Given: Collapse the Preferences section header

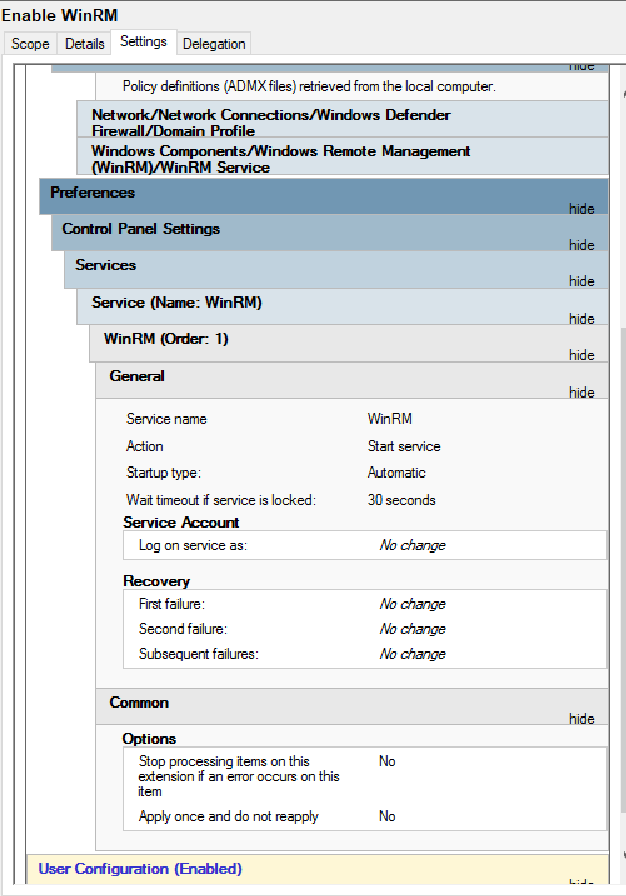Looking at the screenshot, I should click(x=324, y=196).
